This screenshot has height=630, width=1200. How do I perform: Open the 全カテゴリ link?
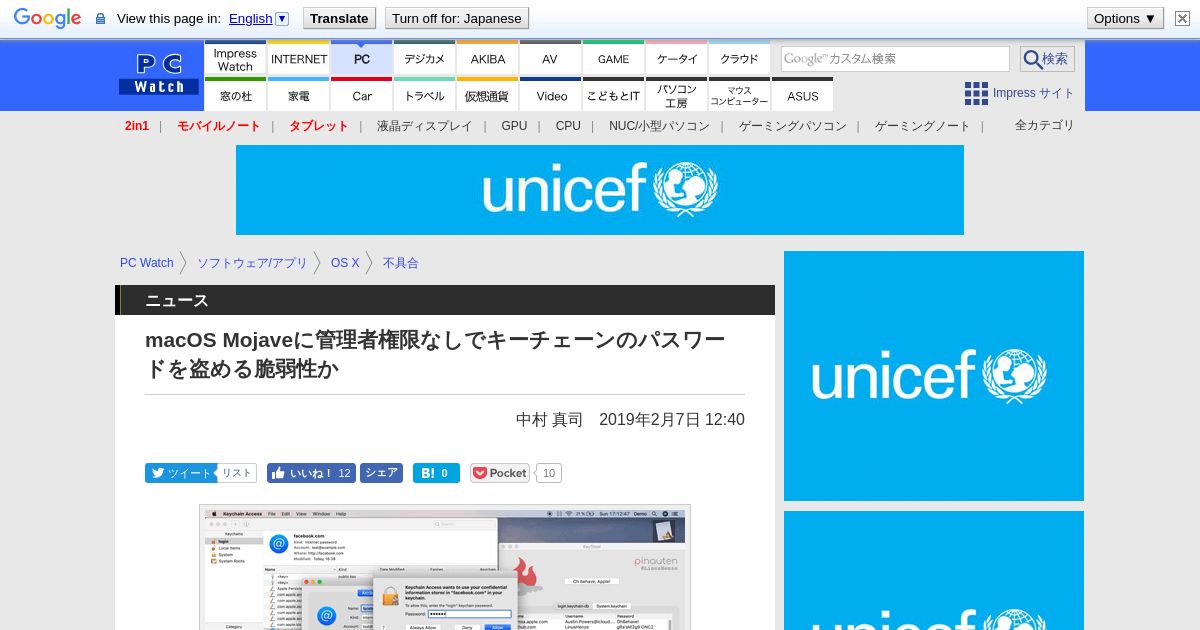coord(1044,125)
